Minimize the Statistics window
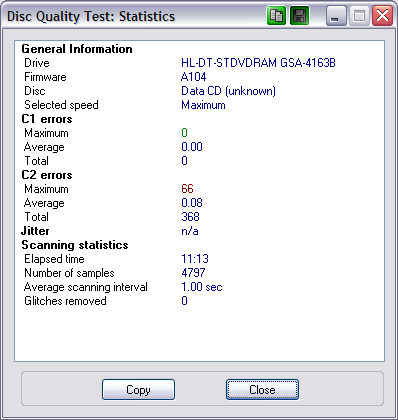The width and height of the screenshot is (398, 420). (x=336, y=16)
